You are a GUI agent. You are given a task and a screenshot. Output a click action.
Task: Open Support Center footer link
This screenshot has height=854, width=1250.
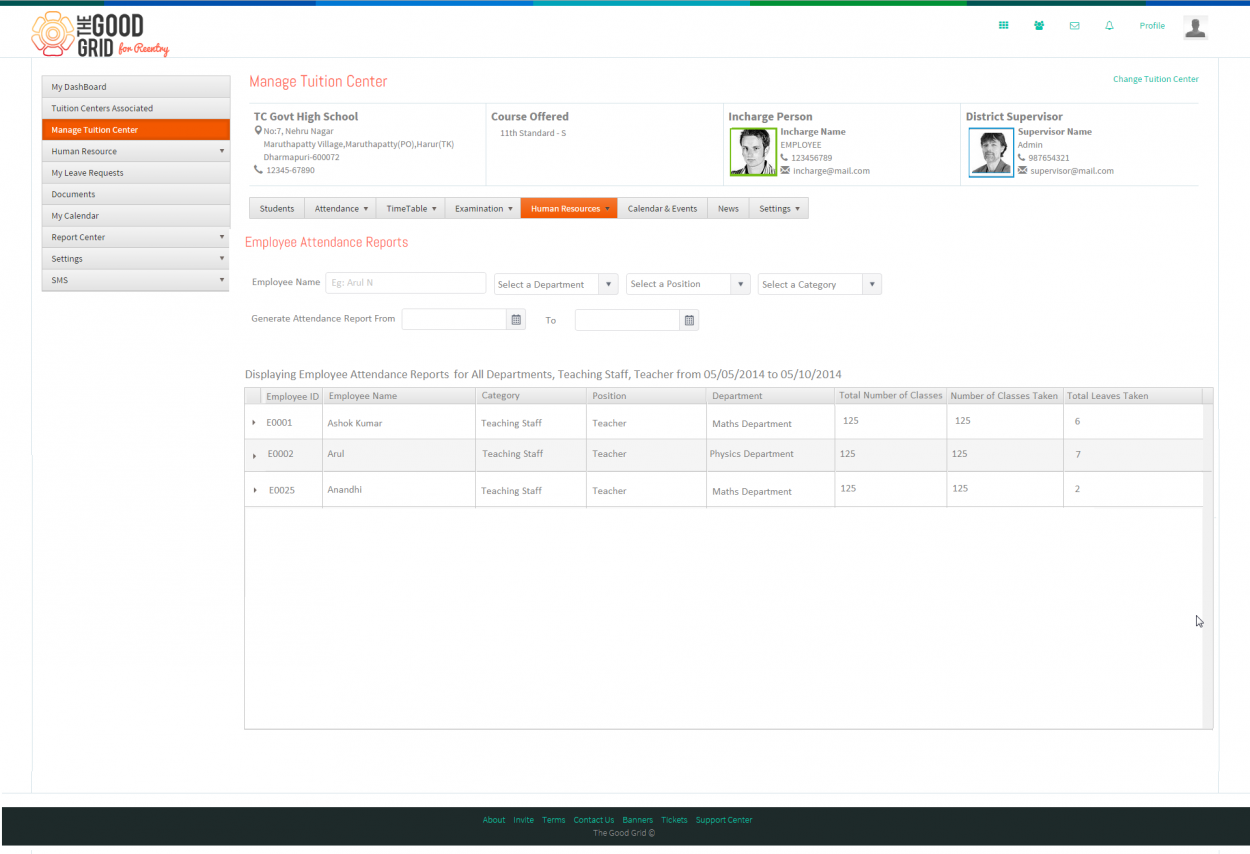pyautogui.click(x=724, y=820)
